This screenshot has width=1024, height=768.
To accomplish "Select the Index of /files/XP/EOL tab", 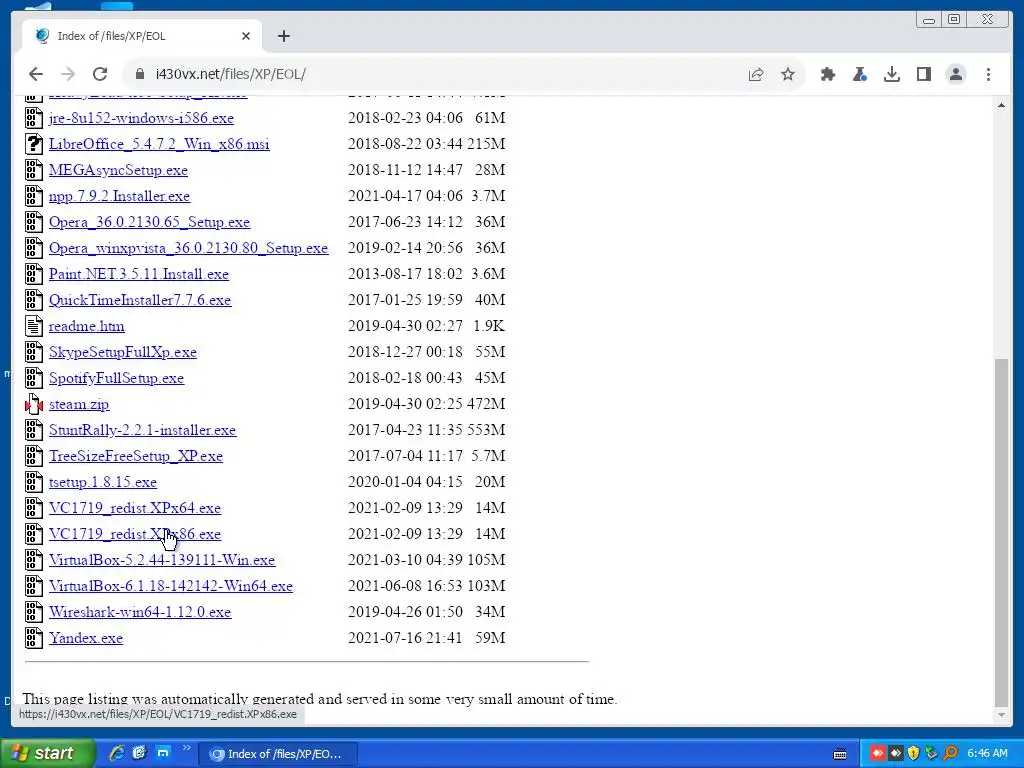I will [142, 36].
